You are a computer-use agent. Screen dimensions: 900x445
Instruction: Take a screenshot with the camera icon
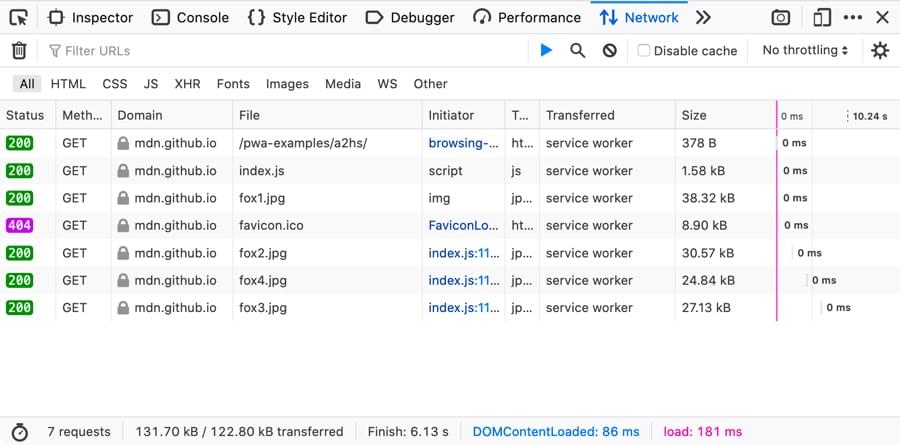tap(780, 17)
